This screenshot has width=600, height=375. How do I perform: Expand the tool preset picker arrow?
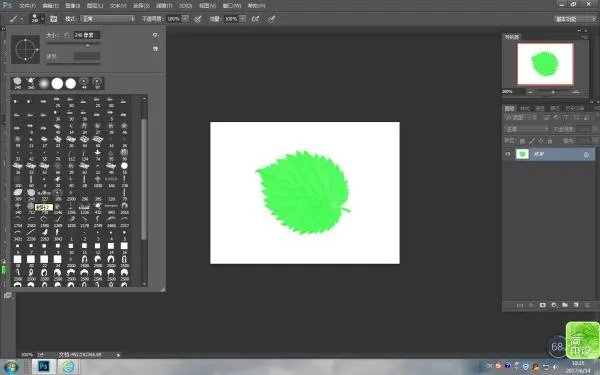pyautogui.click(x=21, y=19)
